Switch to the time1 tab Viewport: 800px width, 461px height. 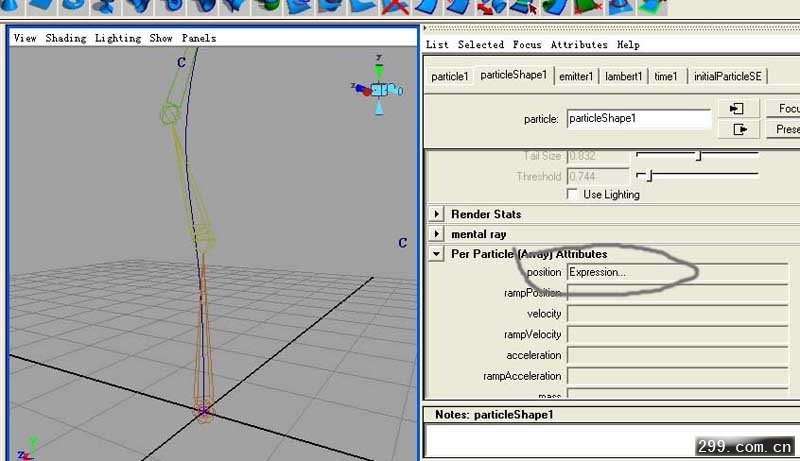[x=666, y=76]
